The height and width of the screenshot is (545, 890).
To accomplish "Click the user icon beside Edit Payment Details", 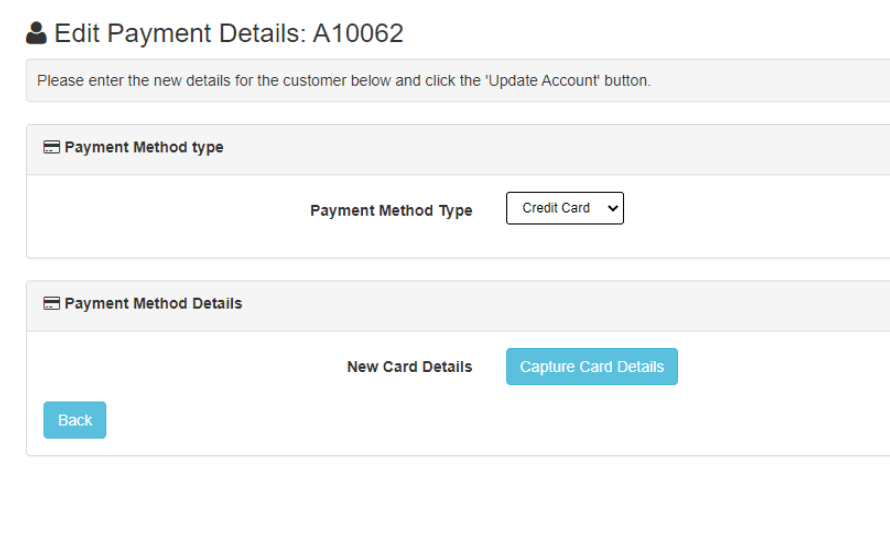I will (x=36, y=34).
